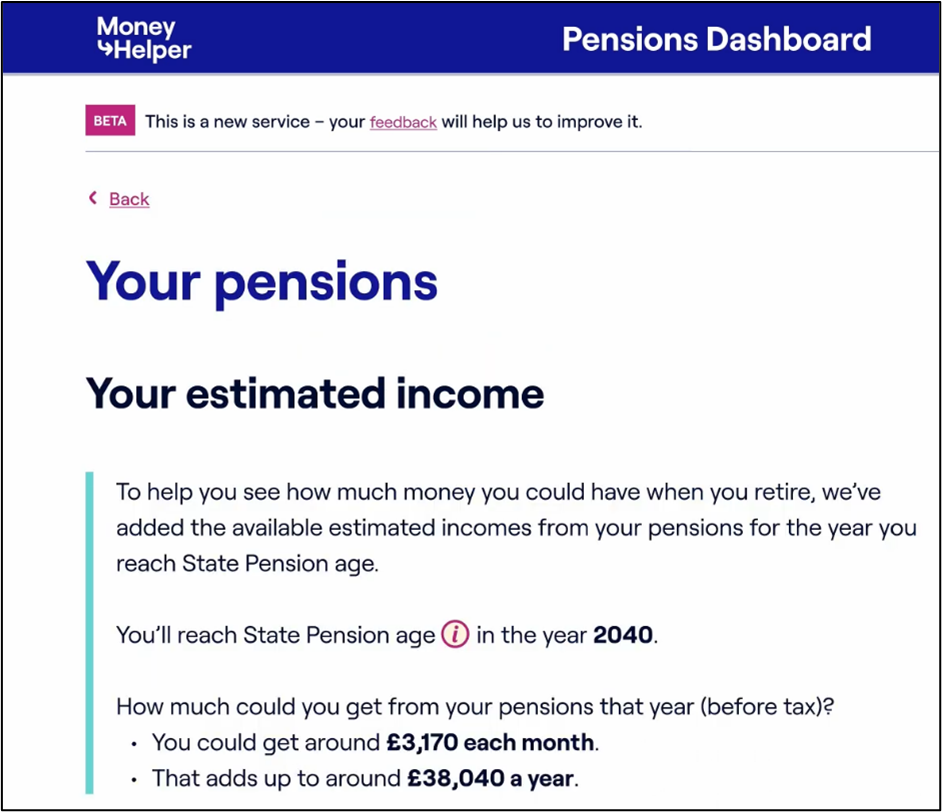
Task: Click the bold year 2040
Action: (623, 635)
